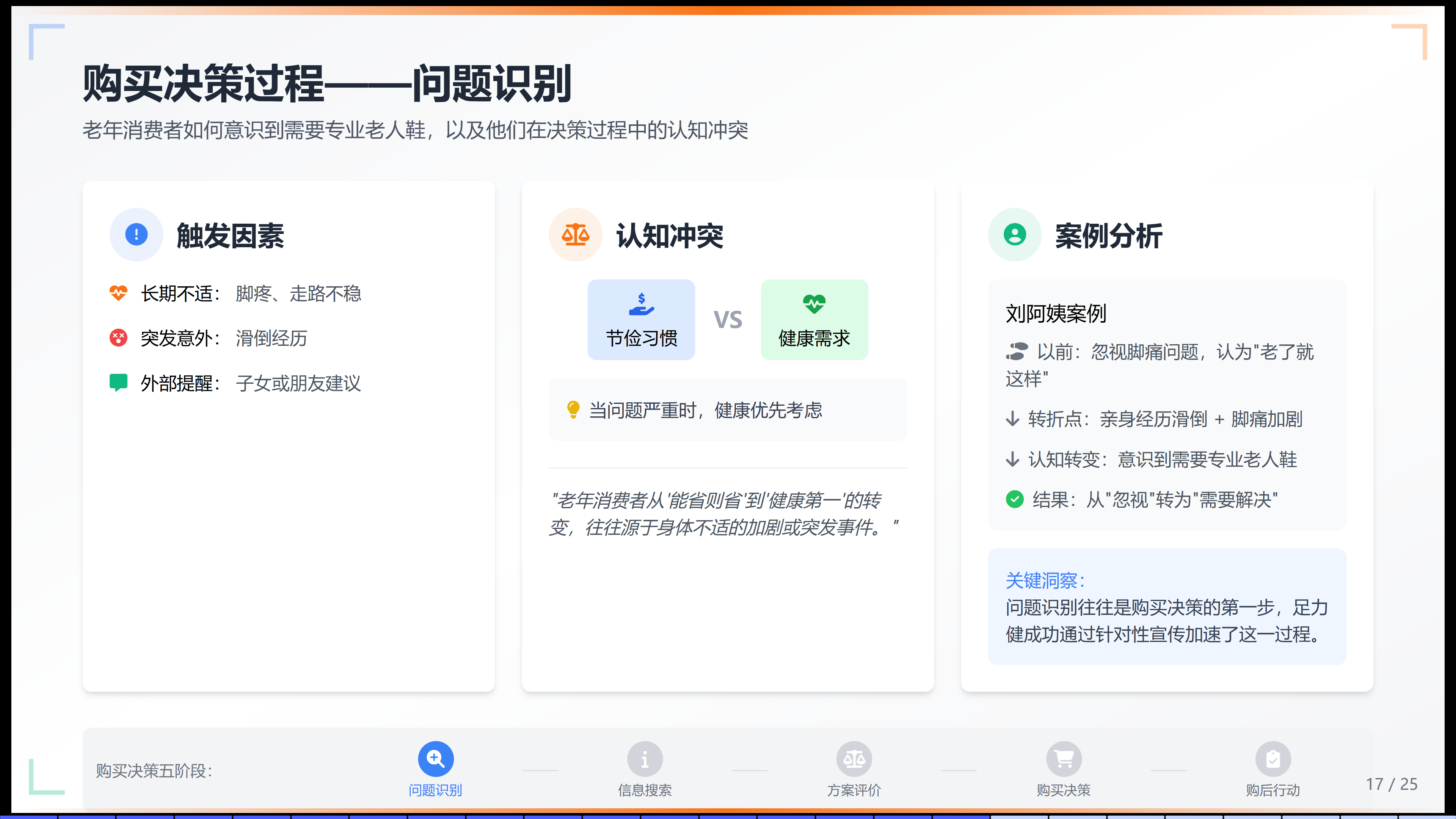
Task: Click the shoe prints icon beside 以前
Action: (1016, 351)
